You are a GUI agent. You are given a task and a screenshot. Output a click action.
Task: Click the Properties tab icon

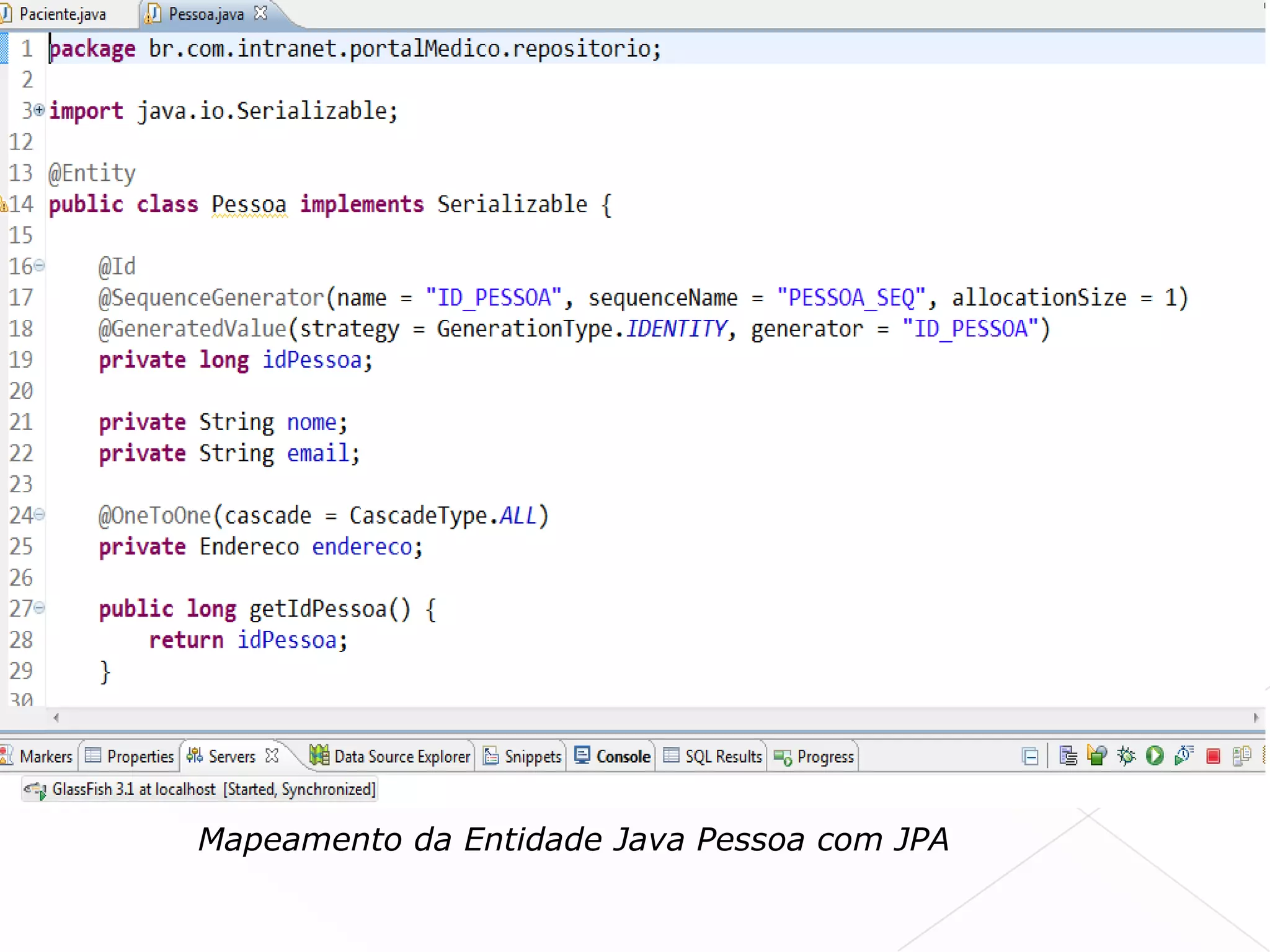[x=92, y=756]
